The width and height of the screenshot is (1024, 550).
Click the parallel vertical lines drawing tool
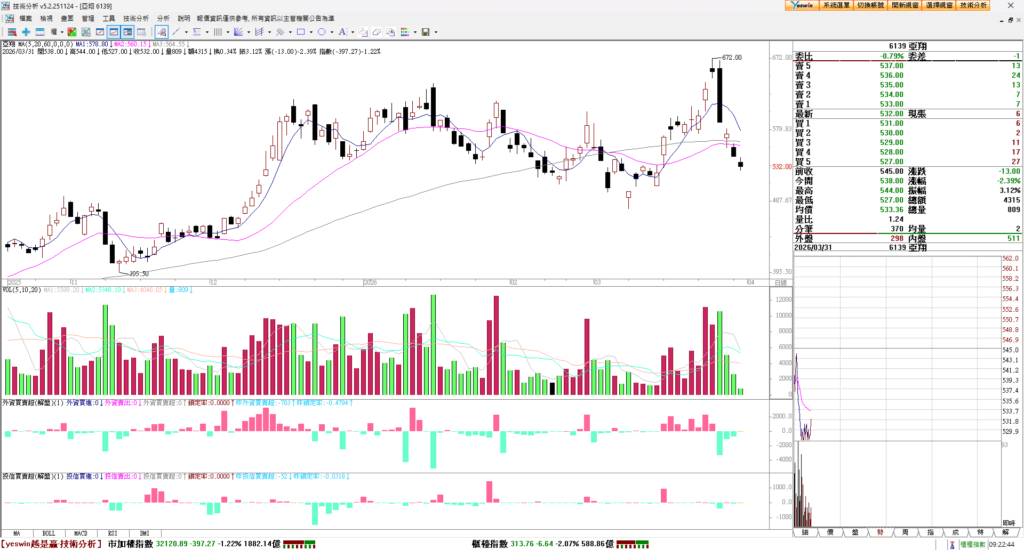pos(217,32)
